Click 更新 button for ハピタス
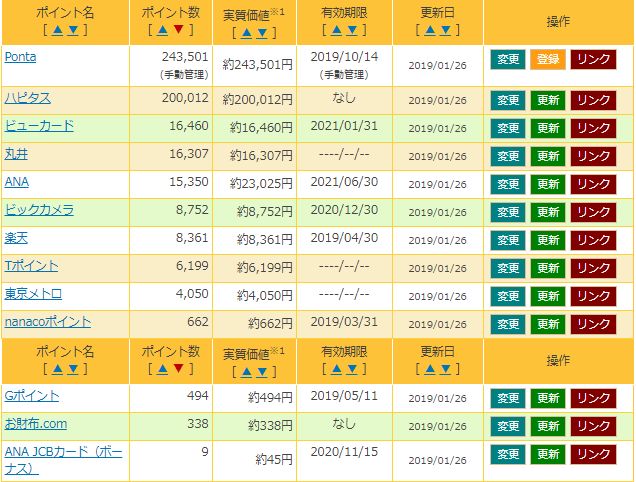636x482 pixels. pos(548,101)
